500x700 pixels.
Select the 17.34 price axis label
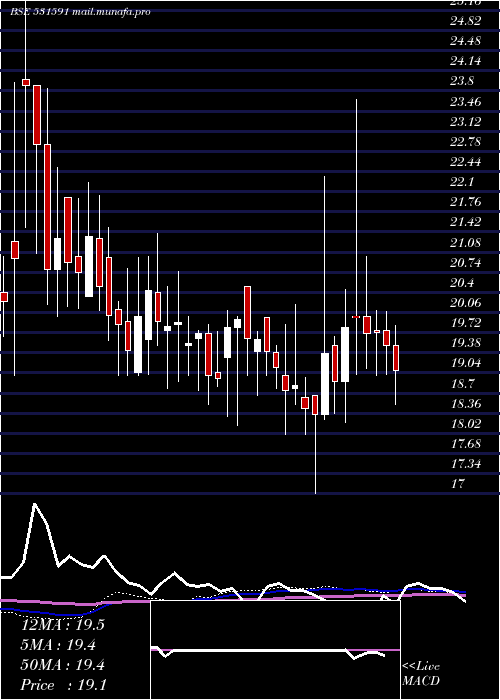pyautogui.click(x=465, y=464)
